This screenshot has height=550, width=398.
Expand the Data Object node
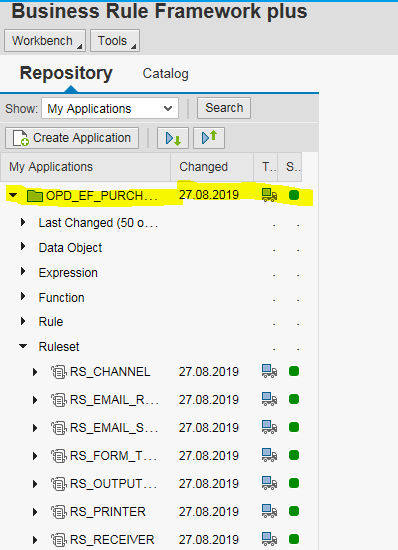click(23, 247)
